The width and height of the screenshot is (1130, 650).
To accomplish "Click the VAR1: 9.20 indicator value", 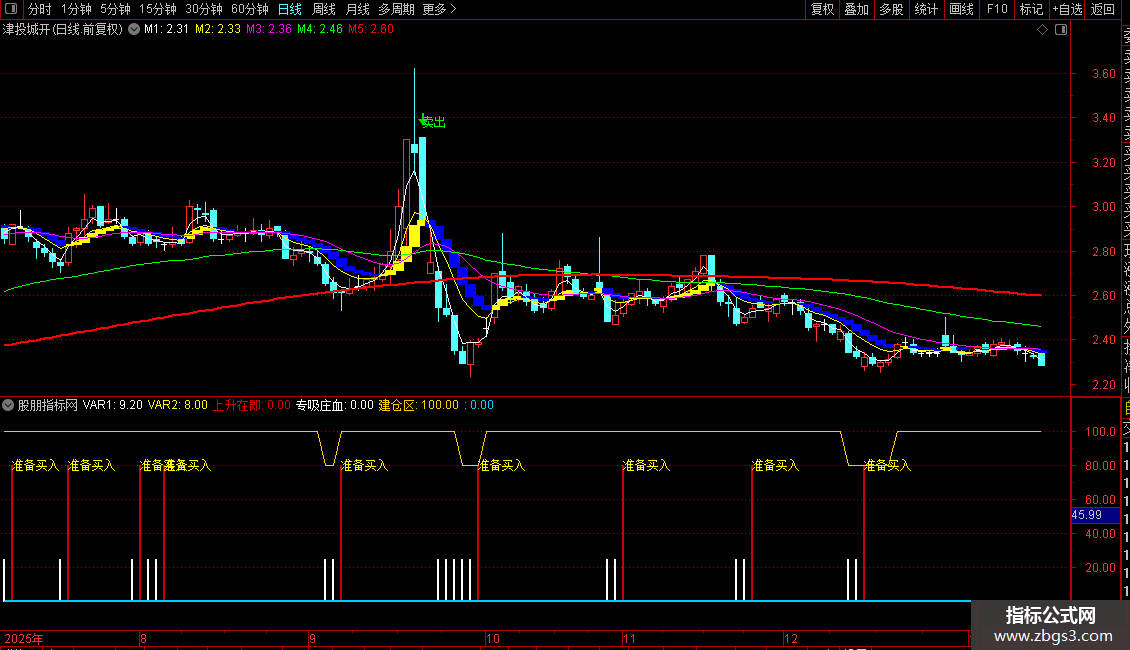I will (x=112, y=405).
